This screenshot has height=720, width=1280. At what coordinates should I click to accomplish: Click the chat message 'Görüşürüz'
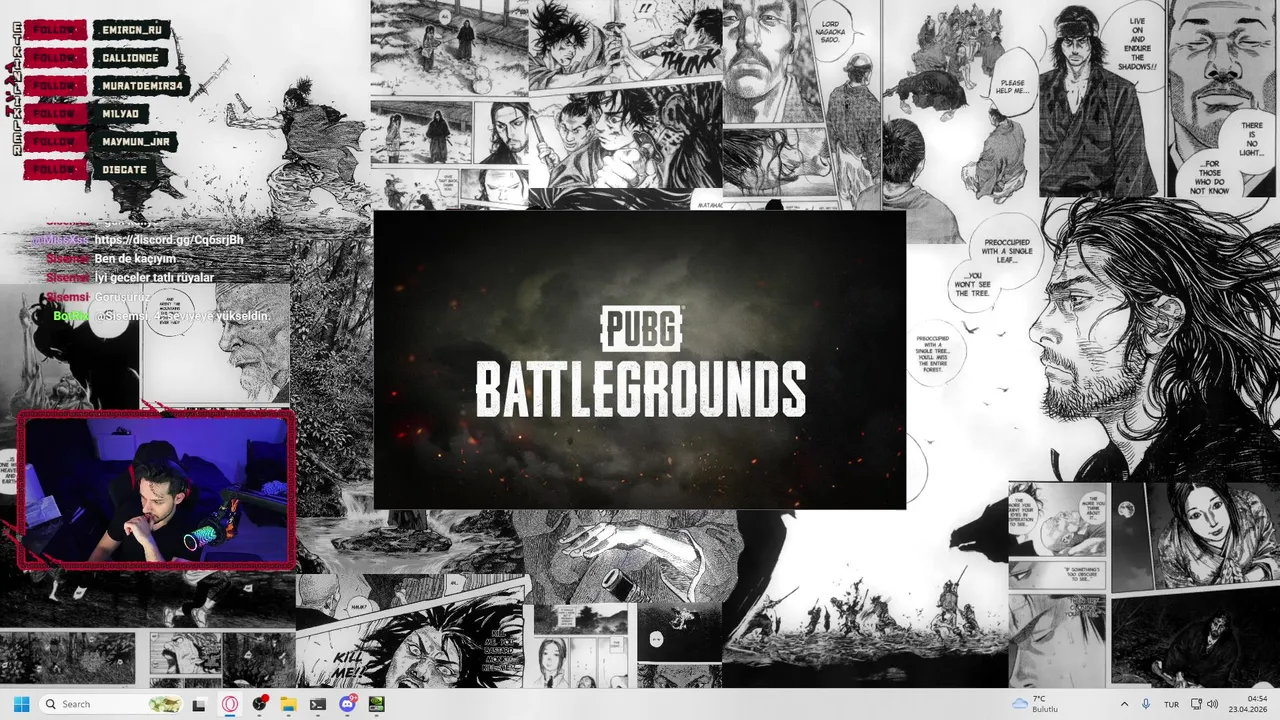[122, 297]
